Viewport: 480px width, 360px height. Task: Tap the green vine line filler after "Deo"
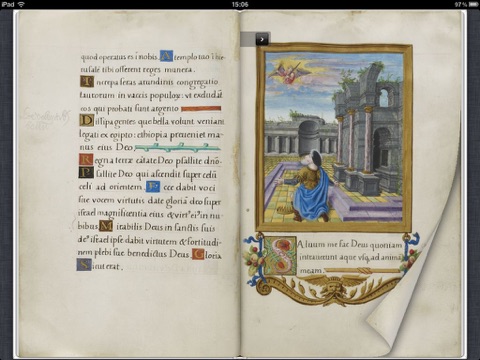point(177,147)
